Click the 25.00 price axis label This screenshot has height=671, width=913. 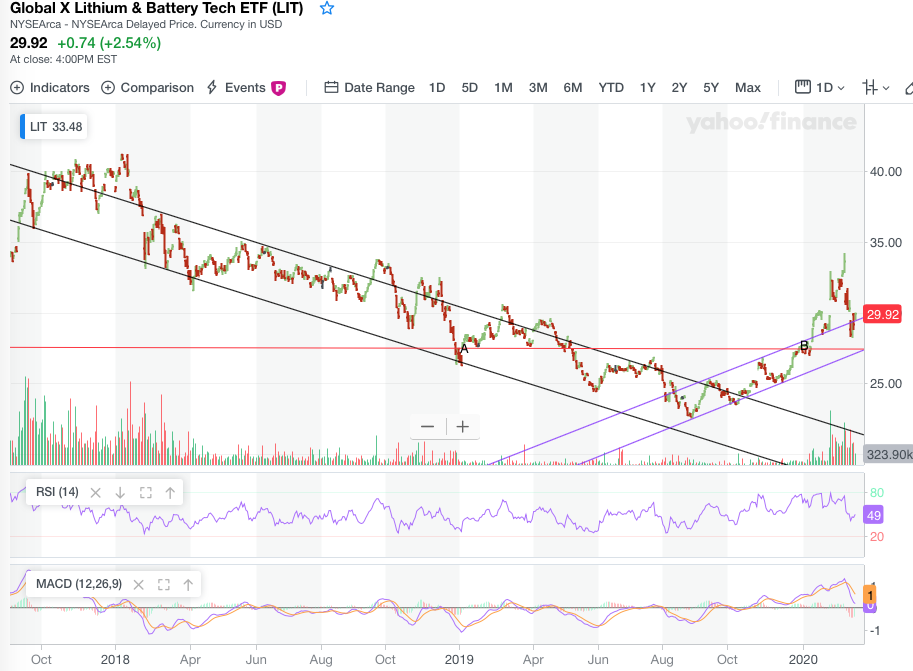886,384
